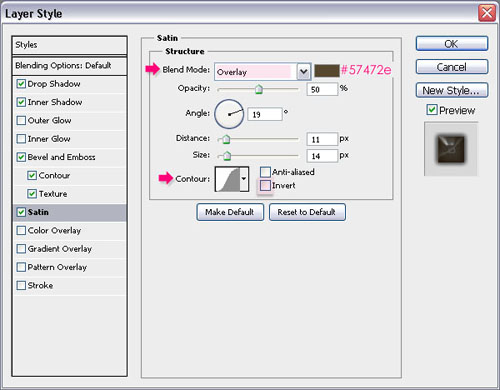Open the Blend Mode dropdown arrow

pos(304,71)
